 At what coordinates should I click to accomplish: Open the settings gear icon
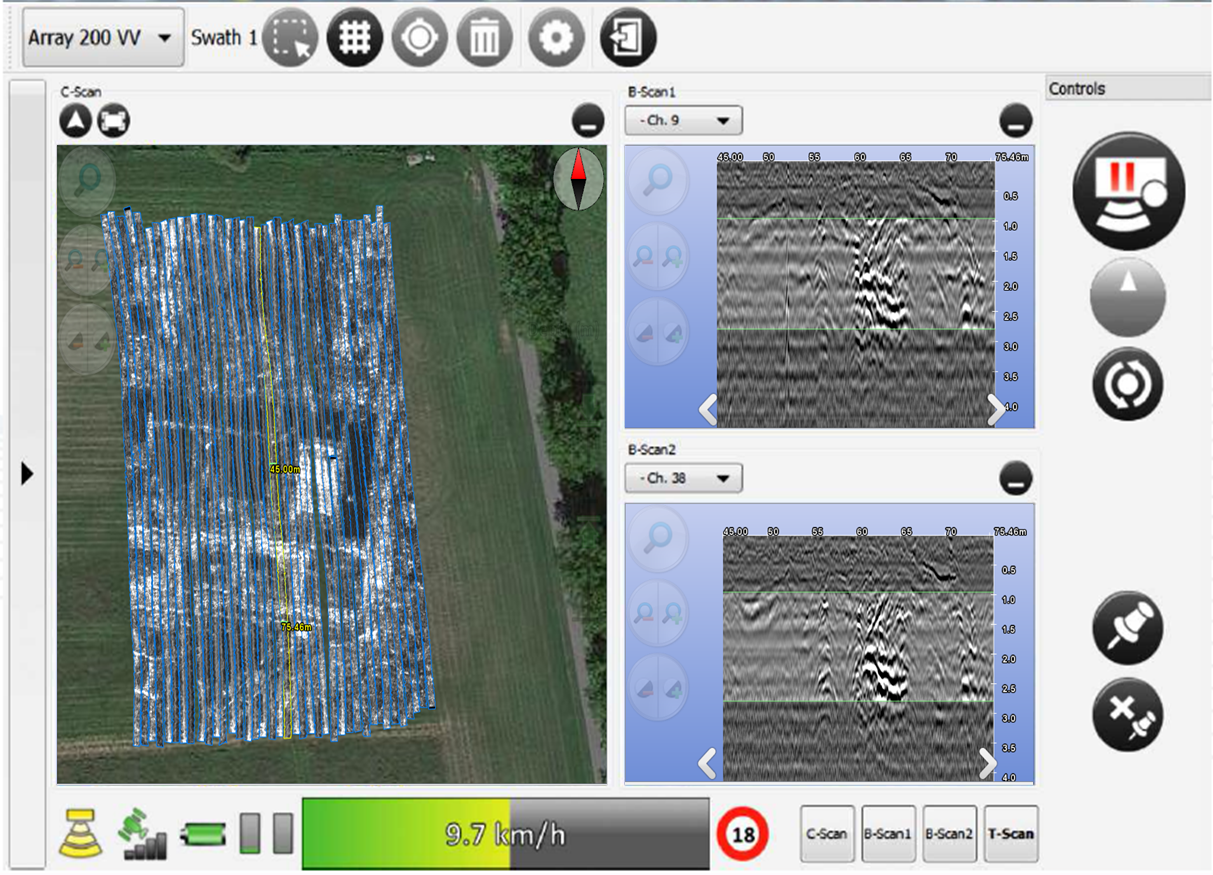pyautogui.click(x=556, y=38)
